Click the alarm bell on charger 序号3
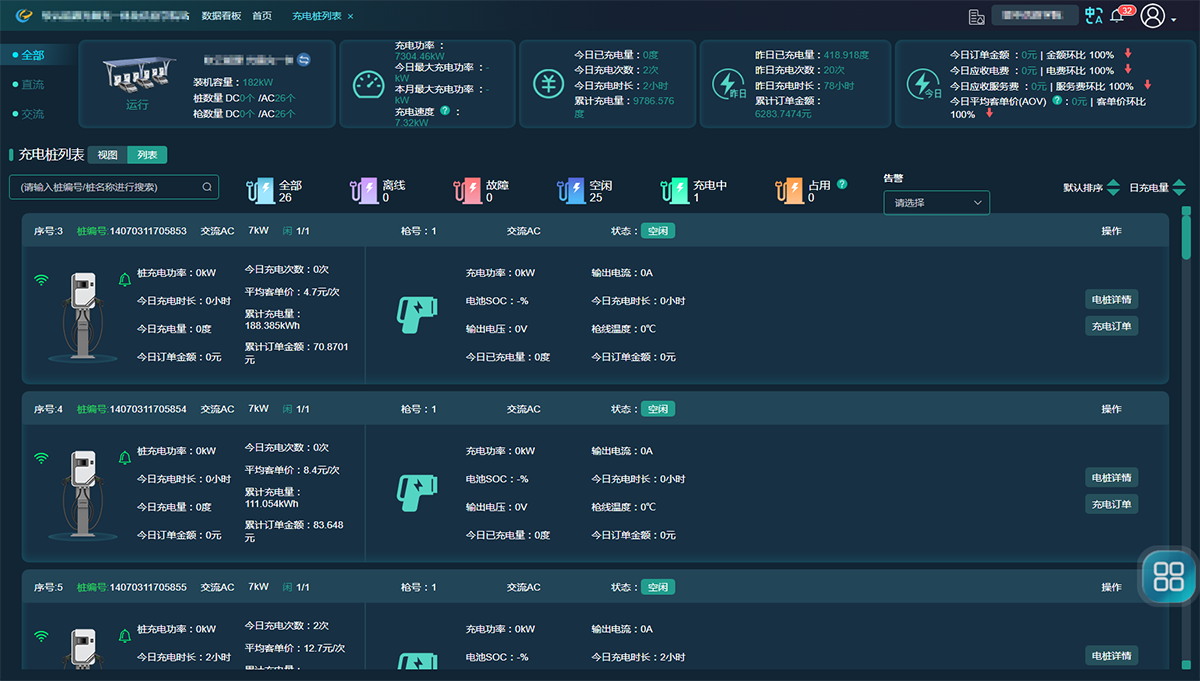 125,280
